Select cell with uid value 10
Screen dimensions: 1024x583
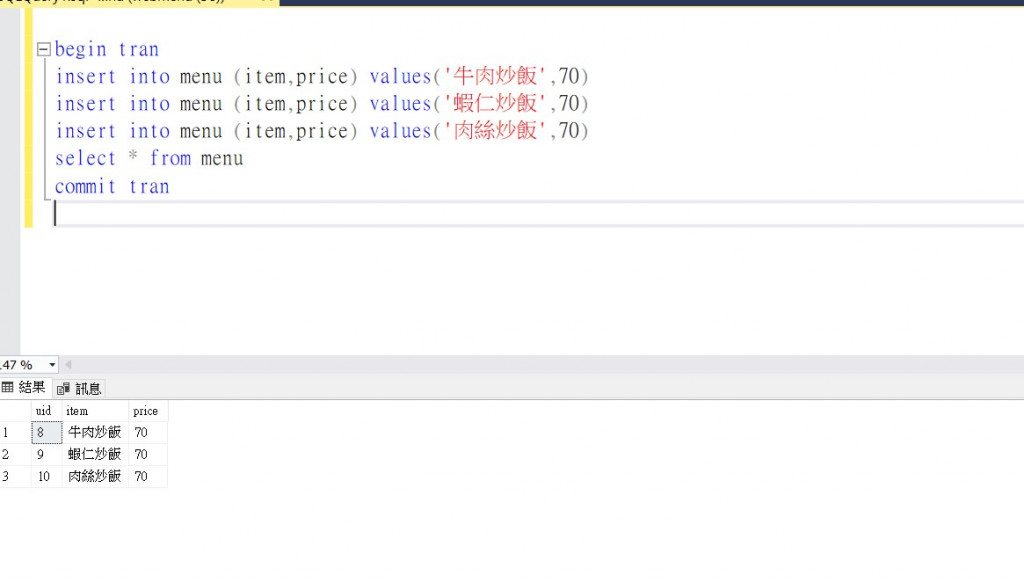coord(46,477)
